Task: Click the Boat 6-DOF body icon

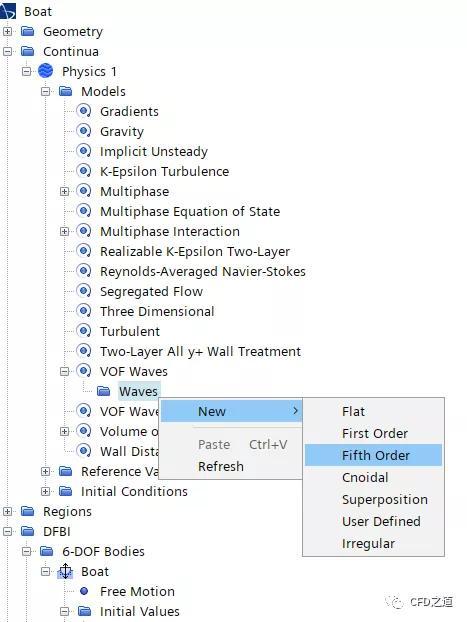Action: click(65, 571)
